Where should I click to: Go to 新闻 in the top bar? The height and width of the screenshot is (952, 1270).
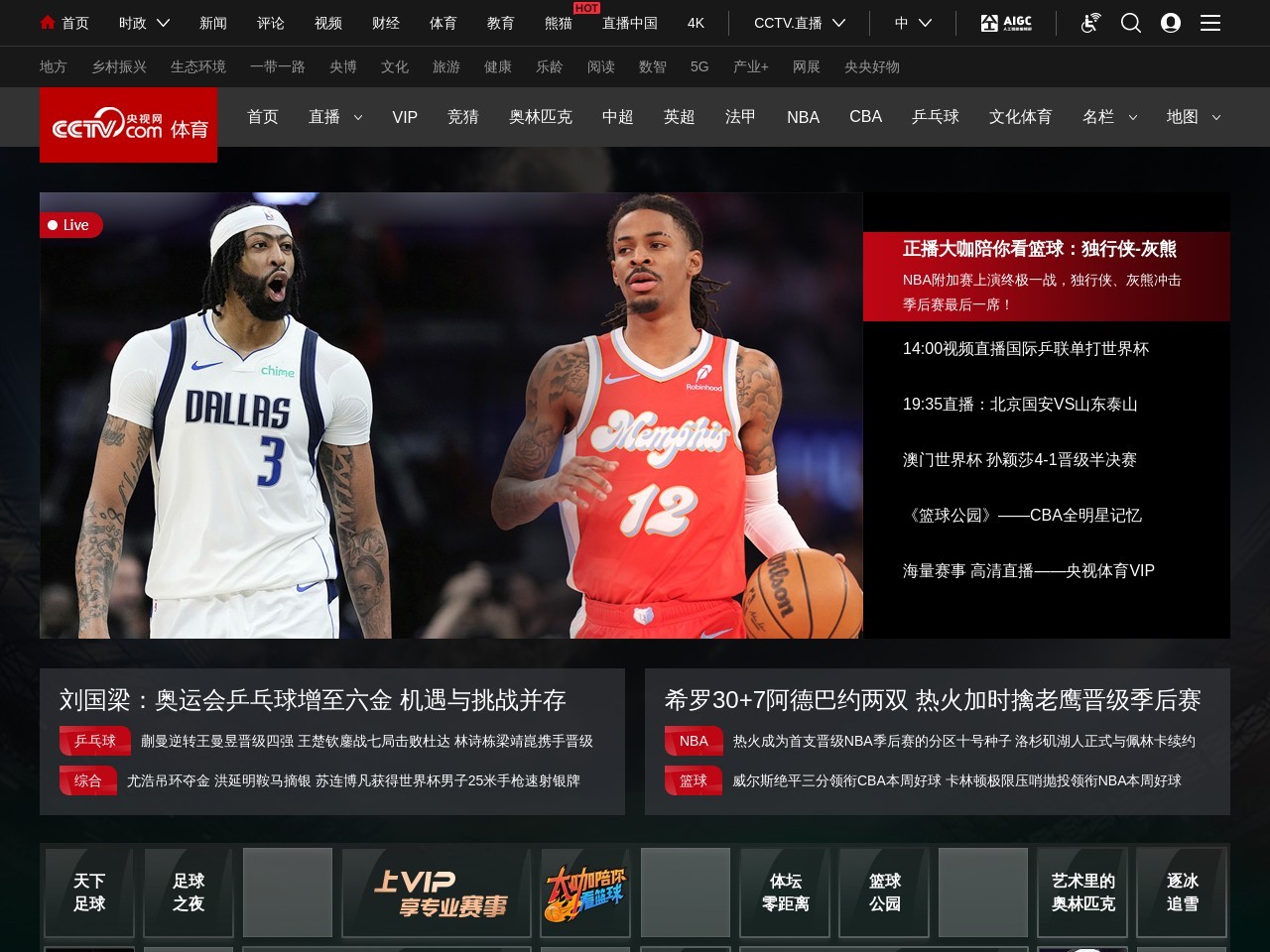(x=213, y=23)
